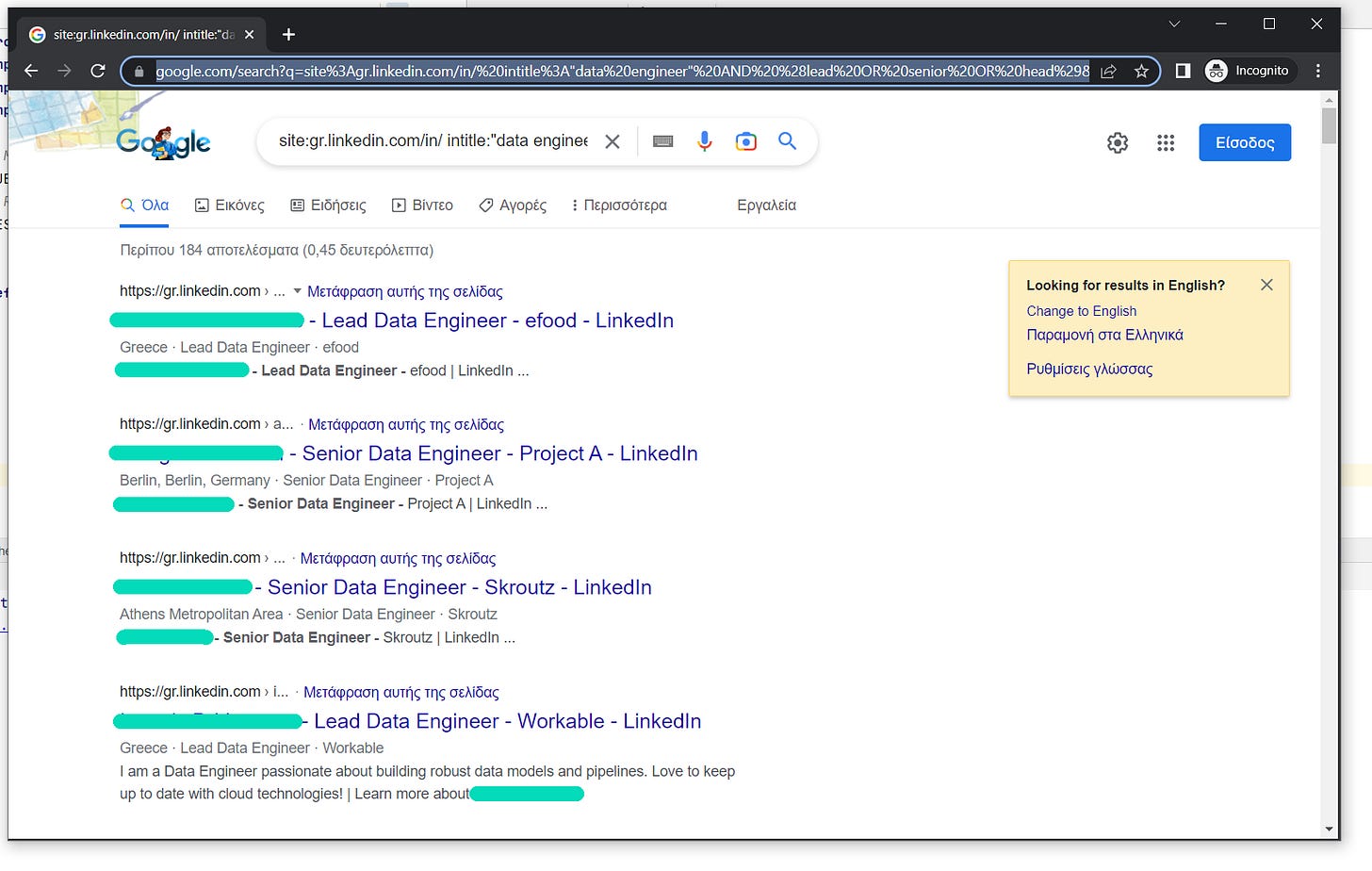
Task: Translate the efood result page
Action: click(405, 292)
